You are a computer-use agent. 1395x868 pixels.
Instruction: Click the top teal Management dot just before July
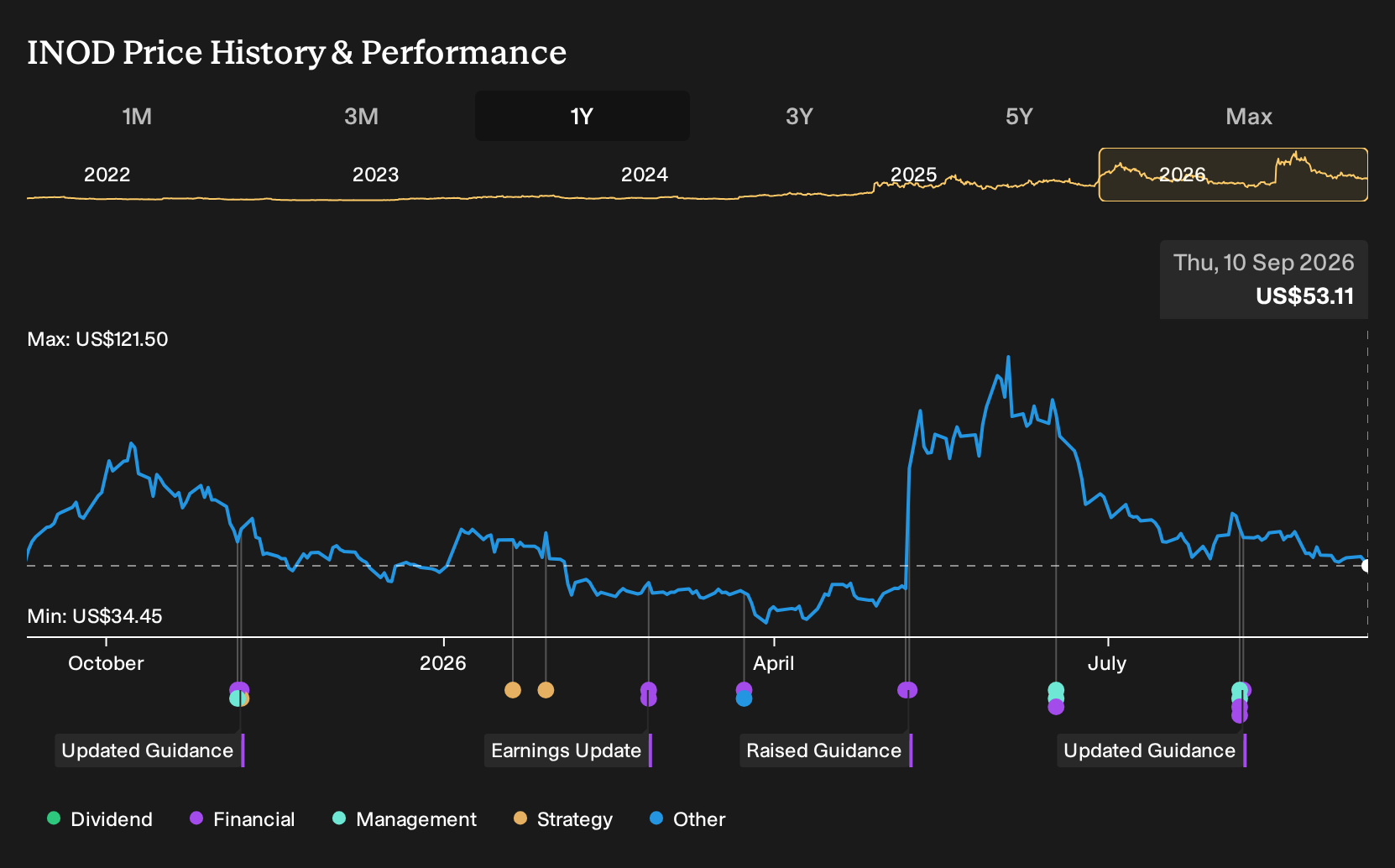coord(1056,690)
